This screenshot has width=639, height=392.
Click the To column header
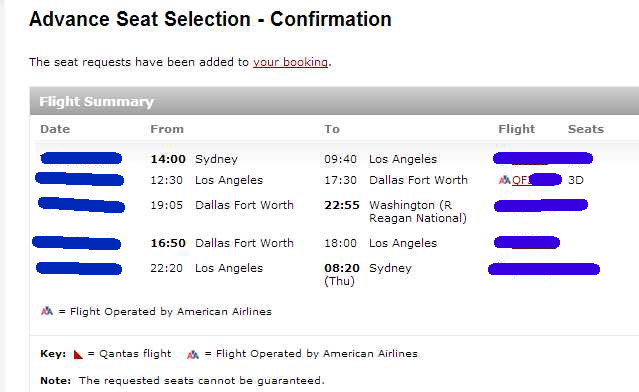pos(332,129)
